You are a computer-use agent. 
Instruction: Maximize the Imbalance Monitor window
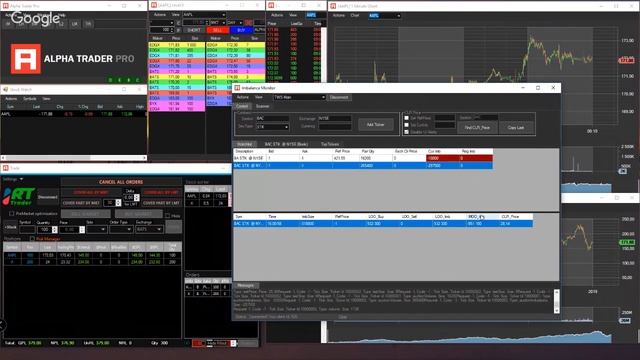click(x=538, y=88)
